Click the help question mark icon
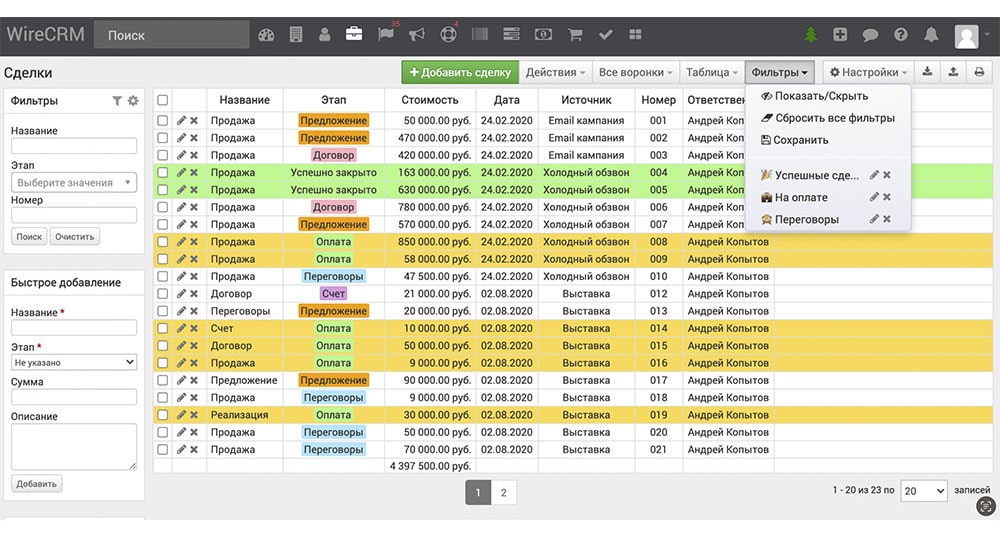Image resolution: width=1000 pixels, height=545 pixels. 901,34
